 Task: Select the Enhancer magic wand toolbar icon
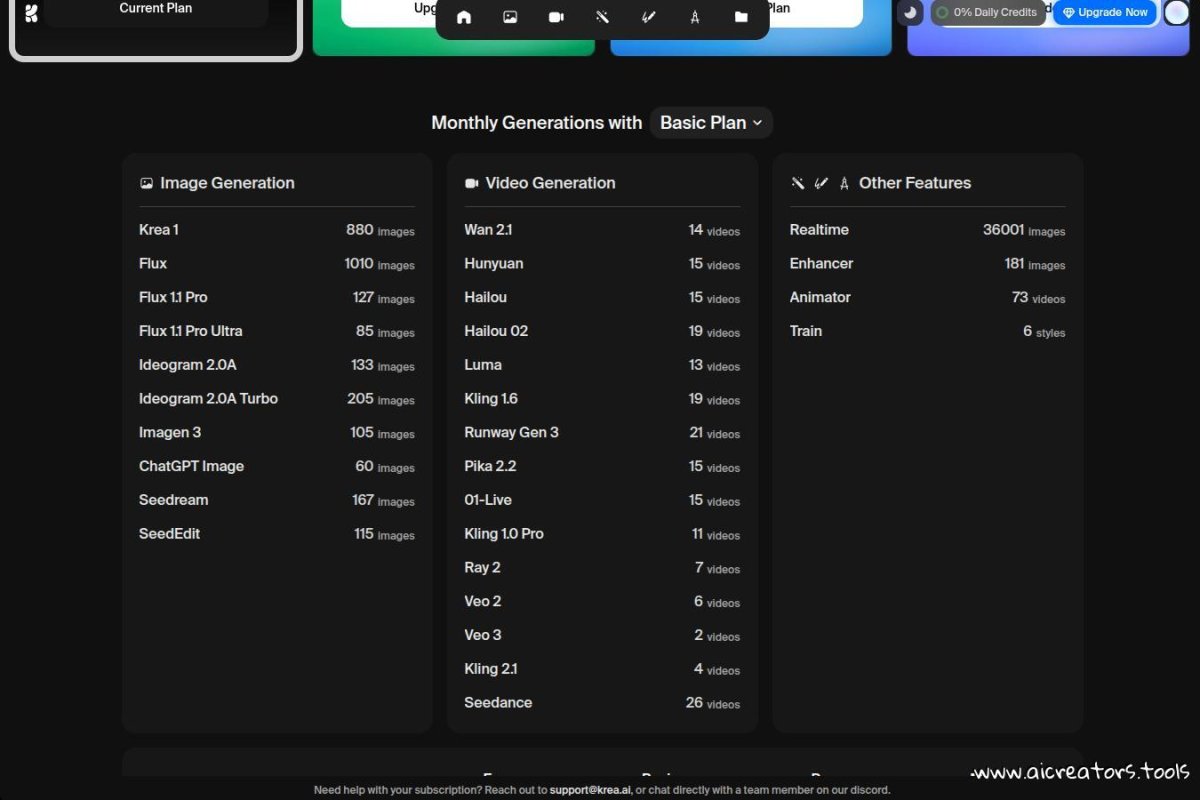click(x=602, y=17)
